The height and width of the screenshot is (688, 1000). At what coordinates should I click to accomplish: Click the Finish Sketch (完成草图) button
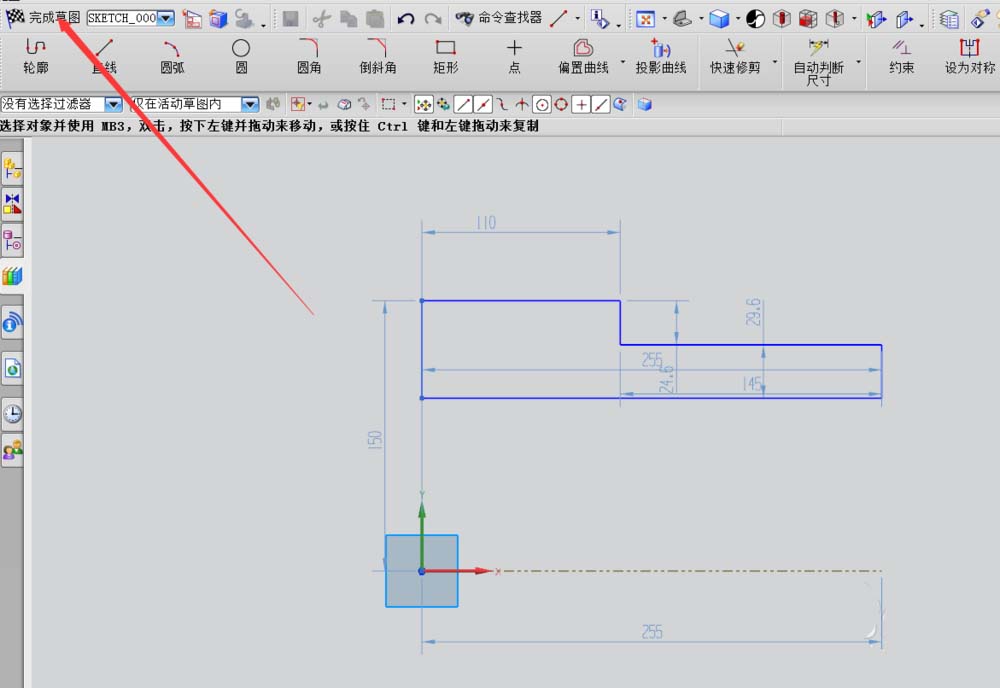pyautogui.click(x=44, y=18)
